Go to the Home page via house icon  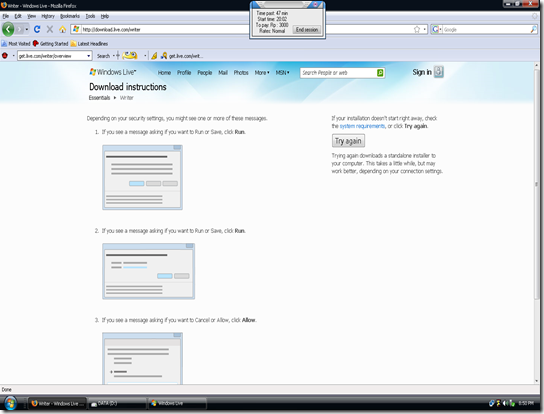62,29
